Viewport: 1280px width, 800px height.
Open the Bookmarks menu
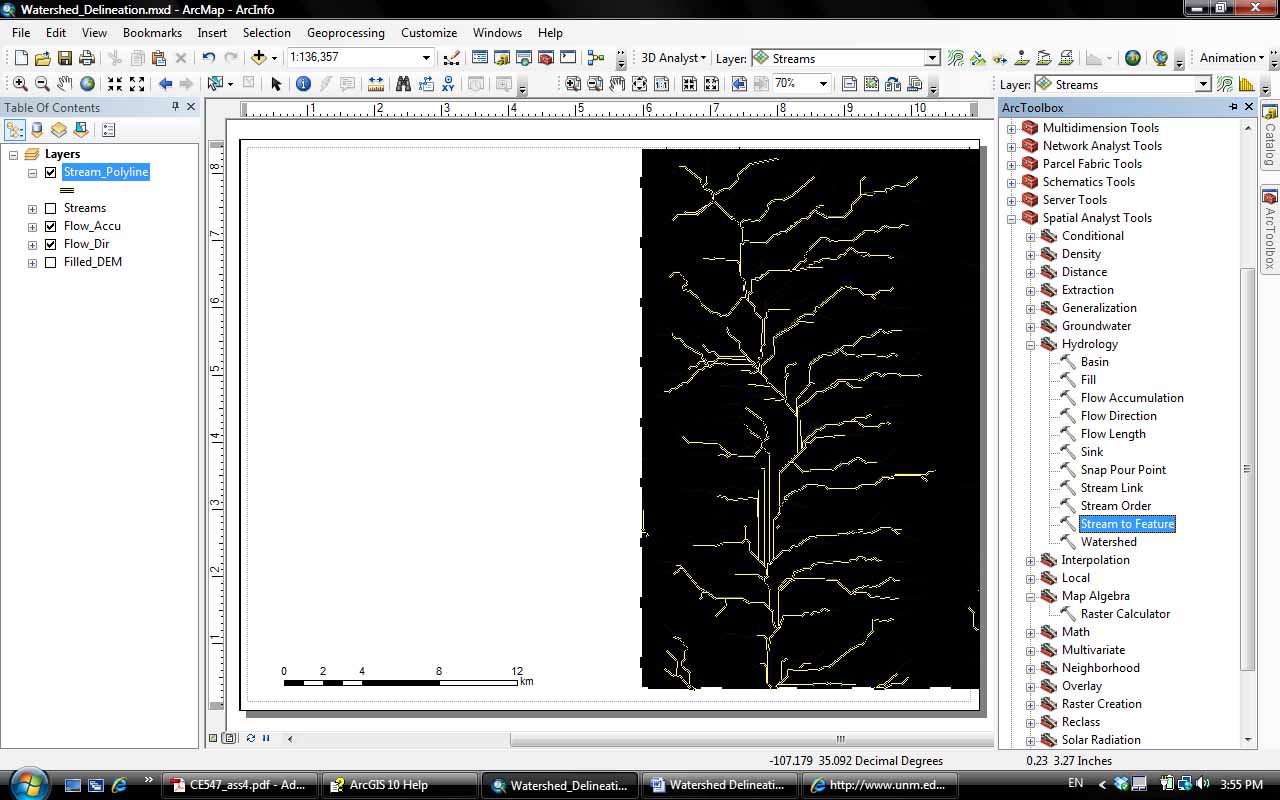click(152, 33)
